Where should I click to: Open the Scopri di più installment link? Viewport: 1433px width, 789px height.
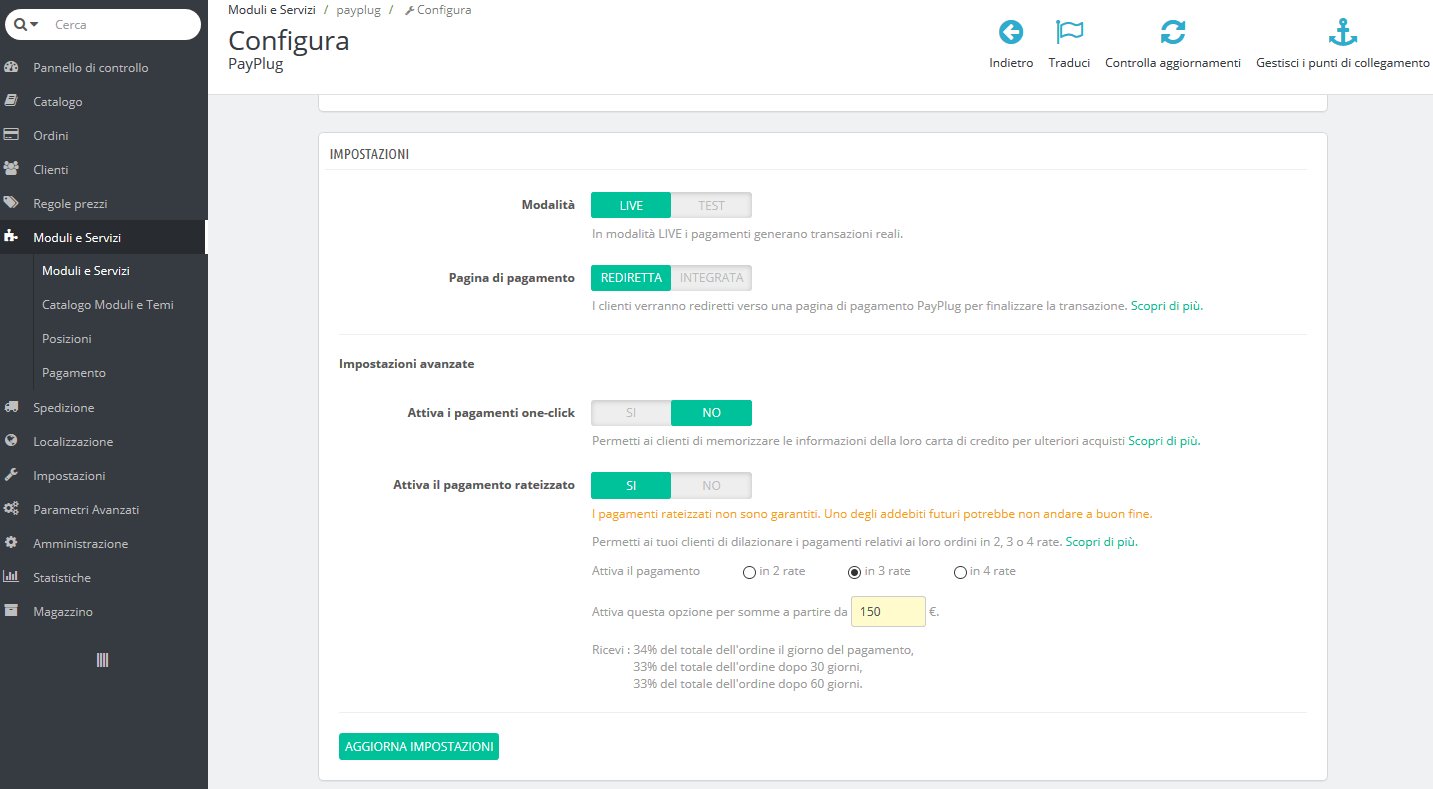click(1099, 541)
